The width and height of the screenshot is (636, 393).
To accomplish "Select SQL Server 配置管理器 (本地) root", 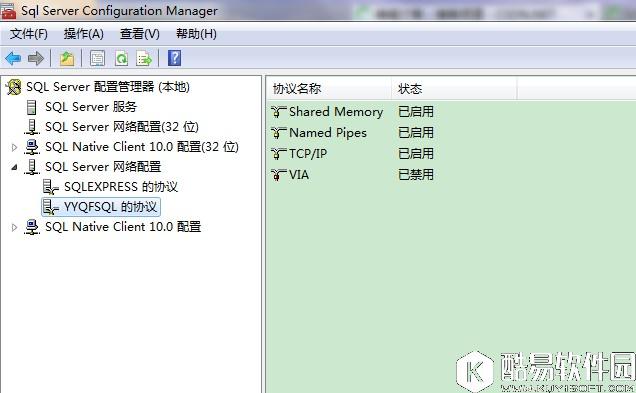I will point(108,87).
